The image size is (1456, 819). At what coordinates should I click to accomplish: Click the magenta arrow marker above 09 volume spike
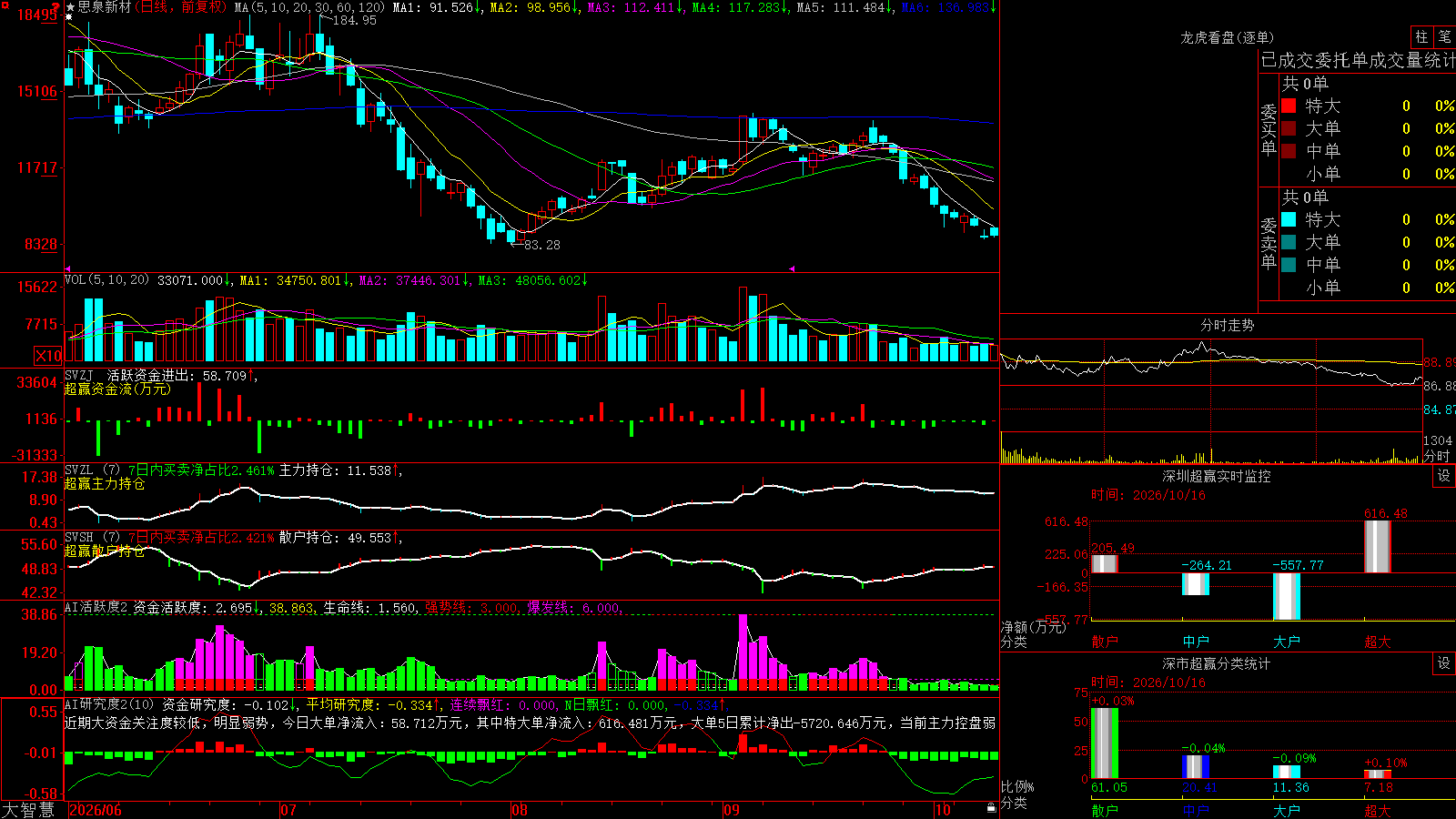pyautogui.click(x=792, y=268)
